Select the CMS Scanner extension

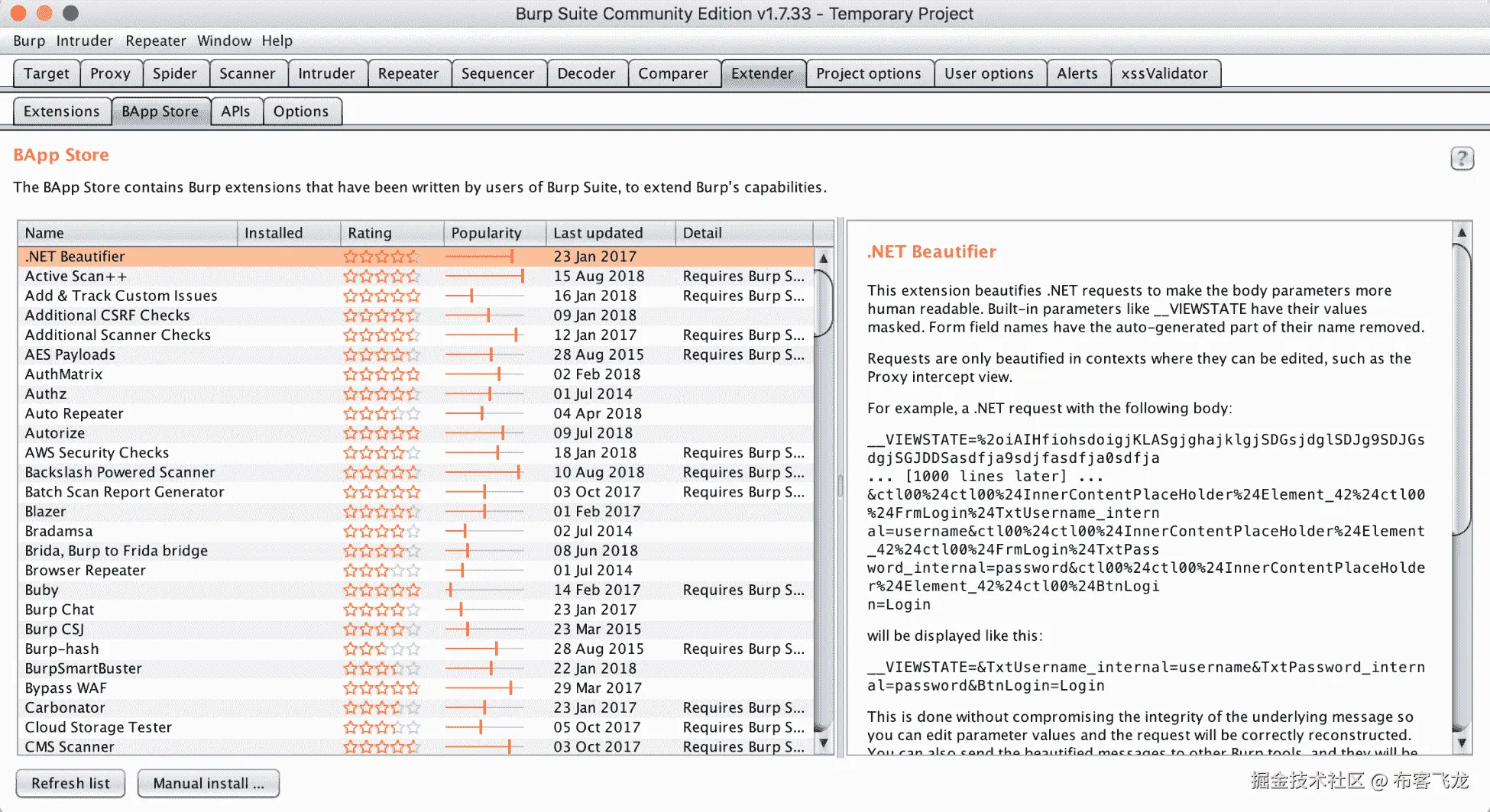pos(416,746)
